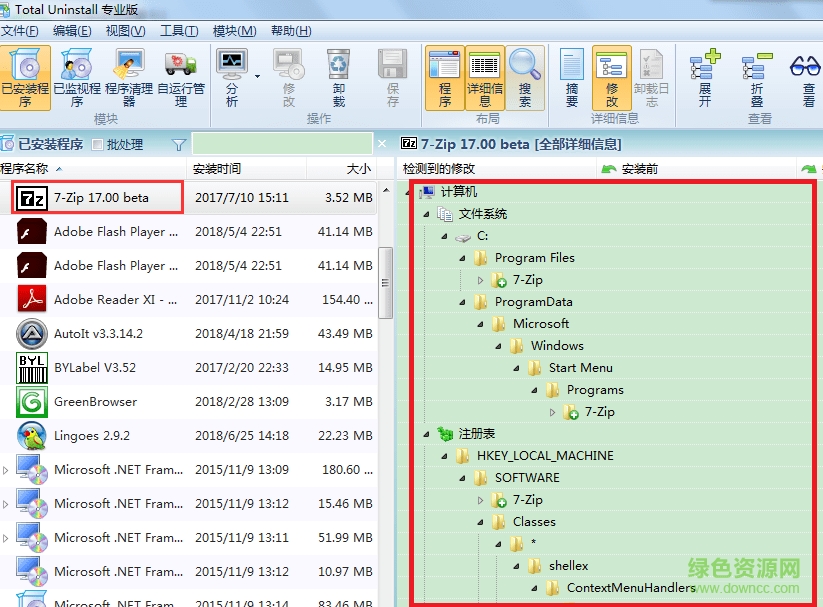Select Adobe Reader XI in the program list
The image size is (823, 607).
coord(115,299)
